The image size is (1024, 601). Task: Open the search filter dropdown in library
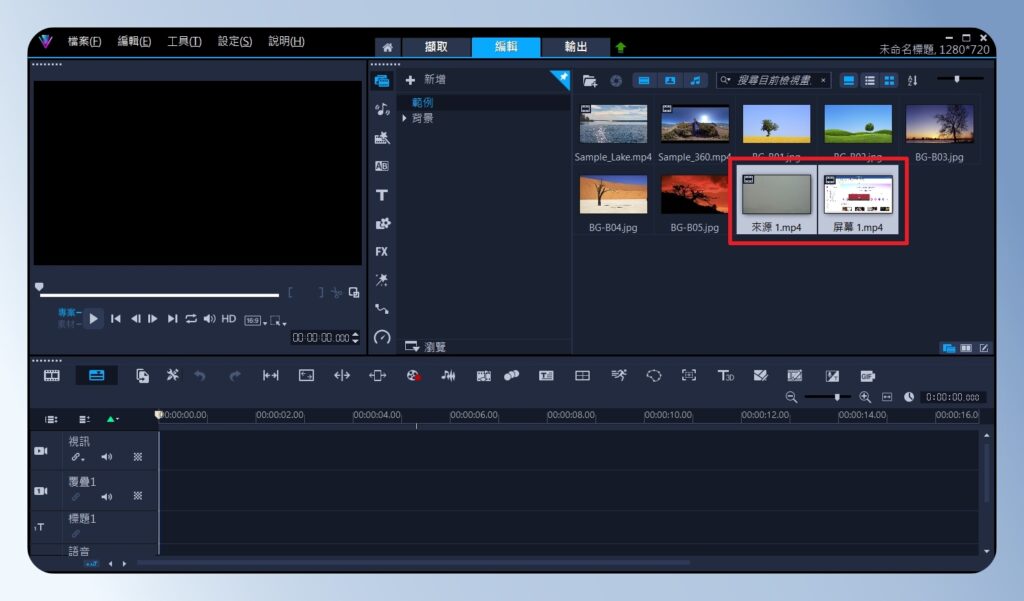tap(726, 80)
